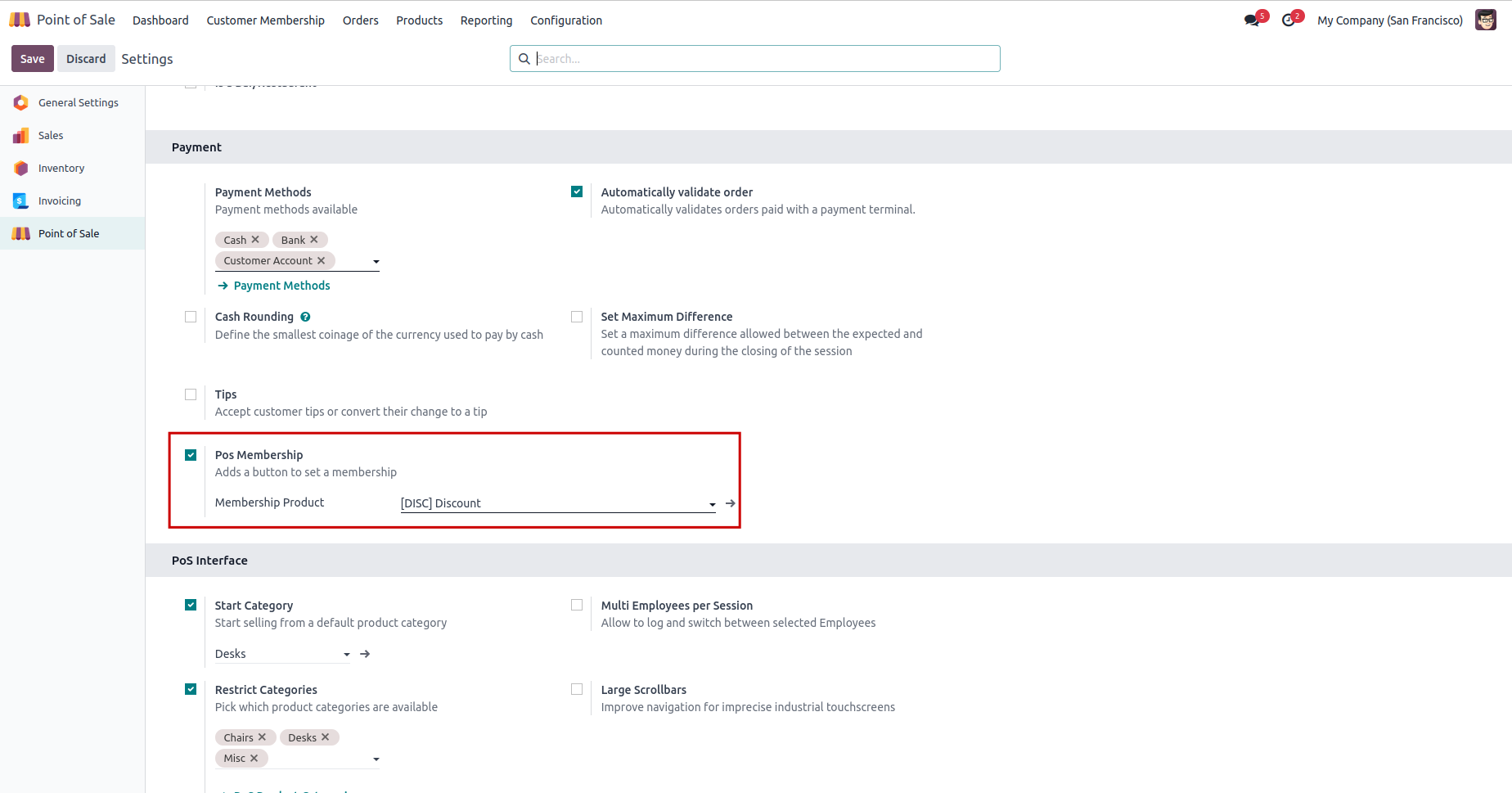The width and height of the screenshot is (1512, 793).
Task: Click the Point of Sale app icon
Action: (20, 20)
